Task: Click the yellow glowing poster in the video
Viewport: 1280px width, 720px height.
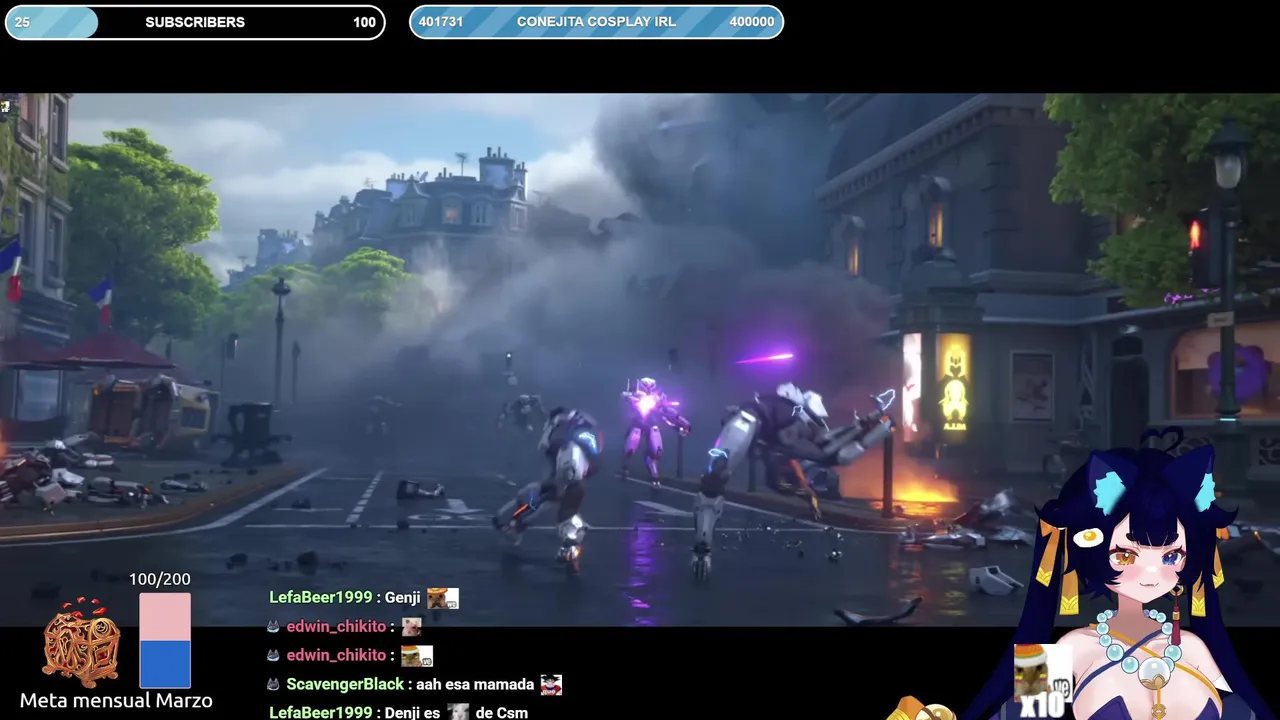Action: (x=953, y=382)
